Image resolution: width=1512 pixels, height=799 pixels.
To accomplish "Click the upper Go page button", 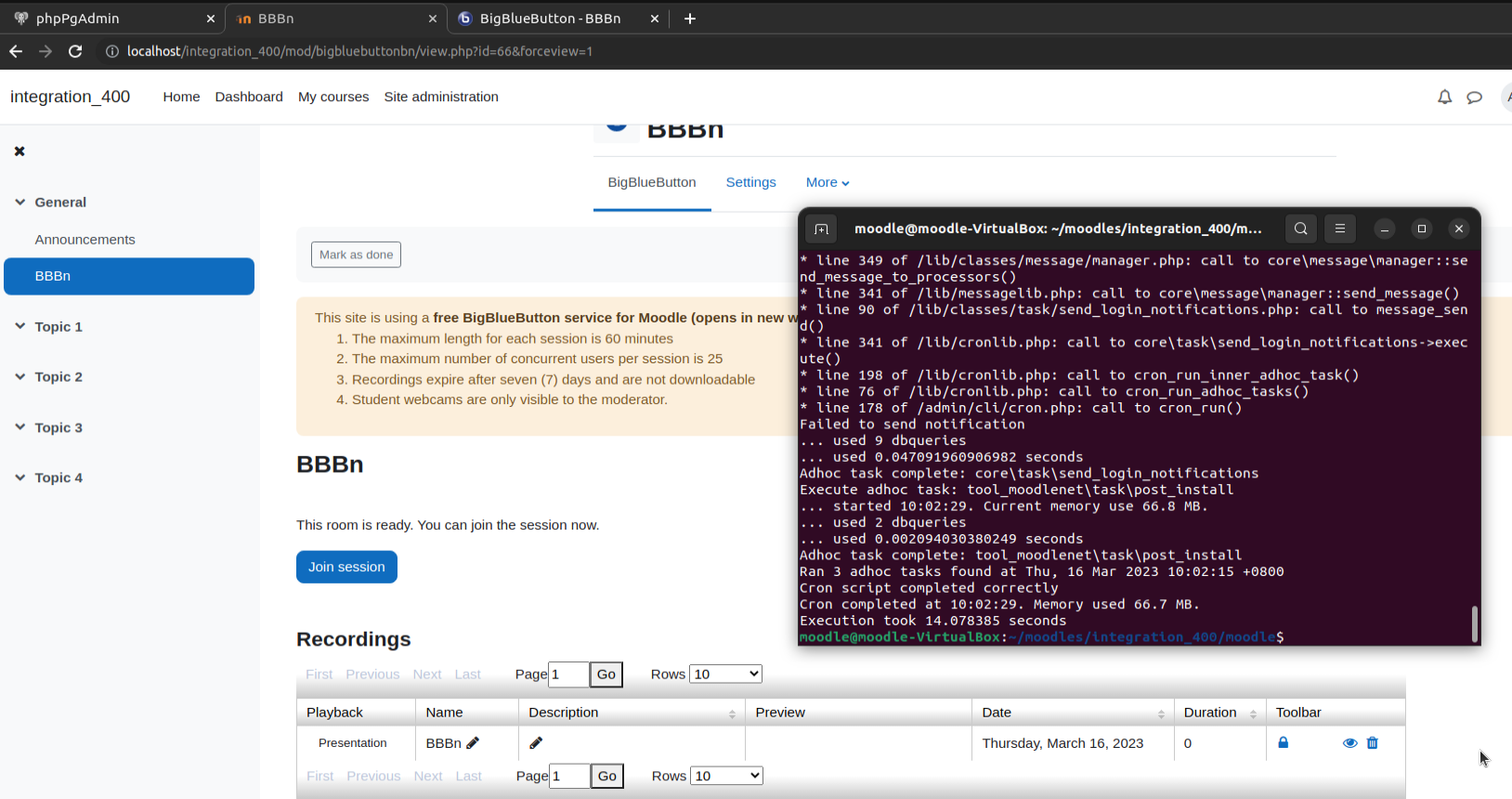I will [606, 675].
